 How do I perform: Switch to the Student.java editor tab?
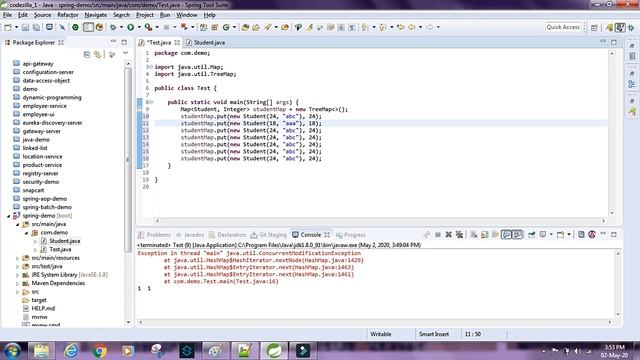(205, 42)
